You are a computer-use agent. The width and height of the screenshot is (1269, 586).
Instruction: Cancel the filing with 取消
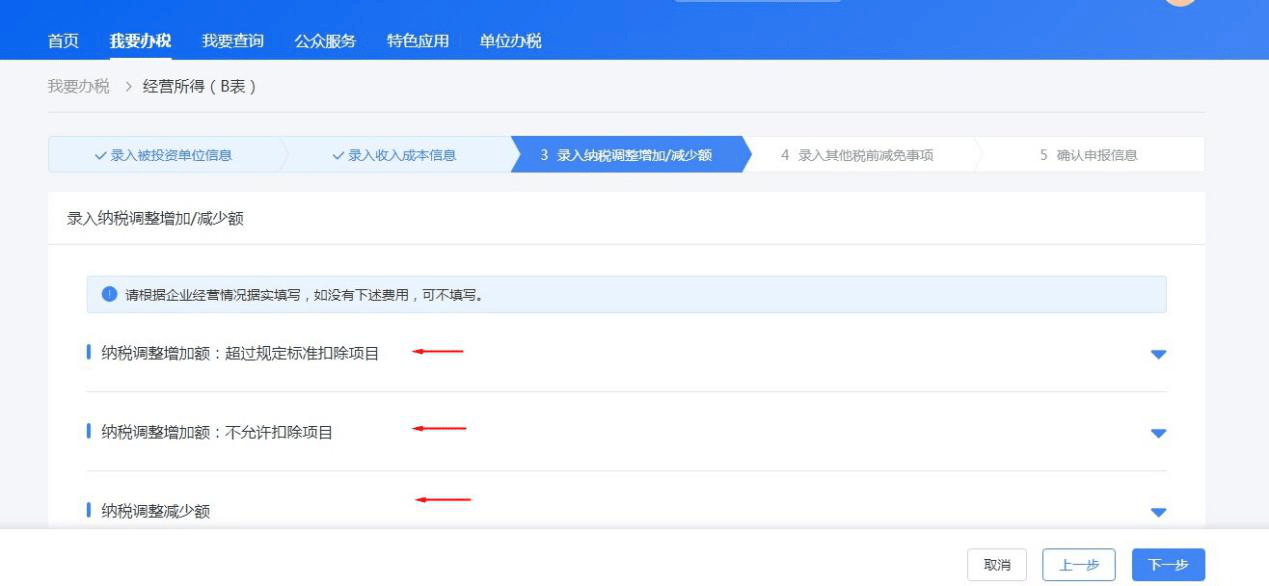(998, 564)
